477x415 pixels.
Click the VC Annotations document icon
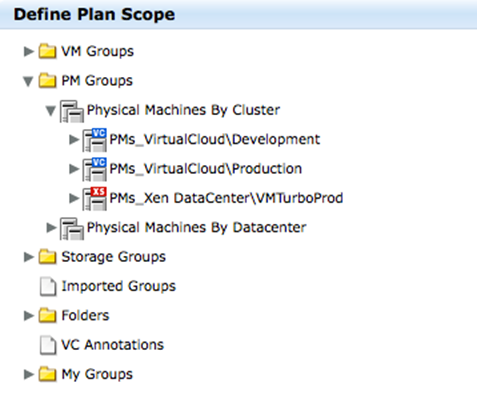tap(48, 345)
